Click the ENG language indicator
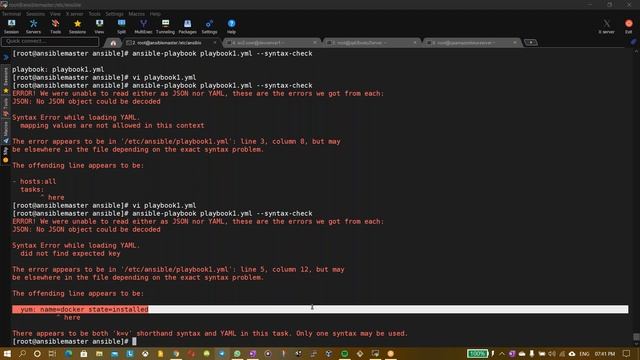 584,353
